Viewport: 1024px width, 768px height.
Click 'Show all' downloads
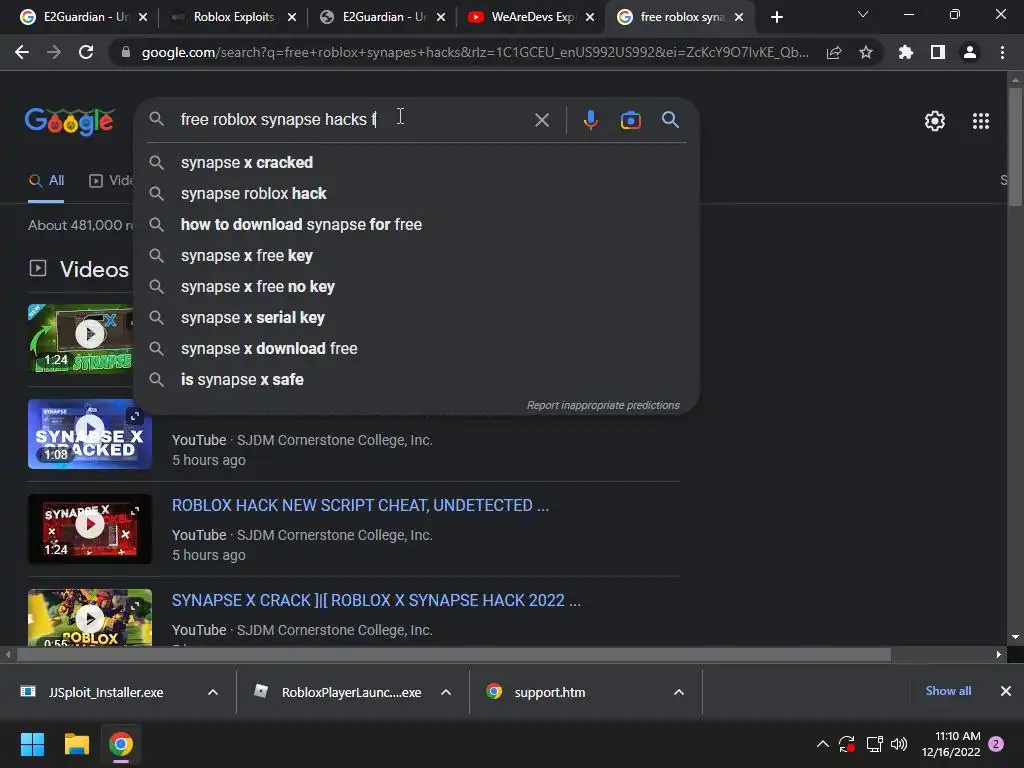[948, 691]
